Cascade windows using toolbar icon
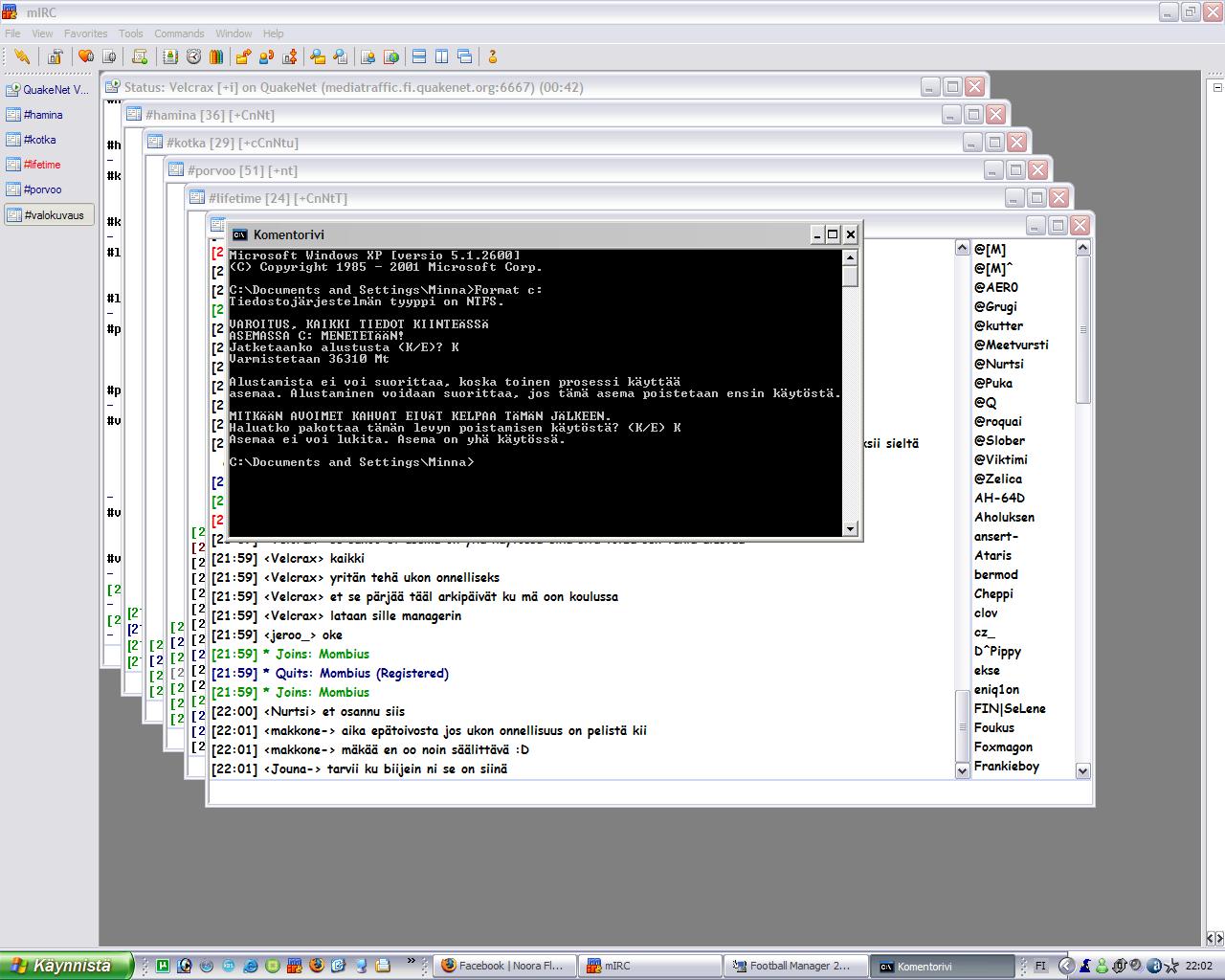The width and height of the screenshot is (1225, 980). [x=465, y=56]
